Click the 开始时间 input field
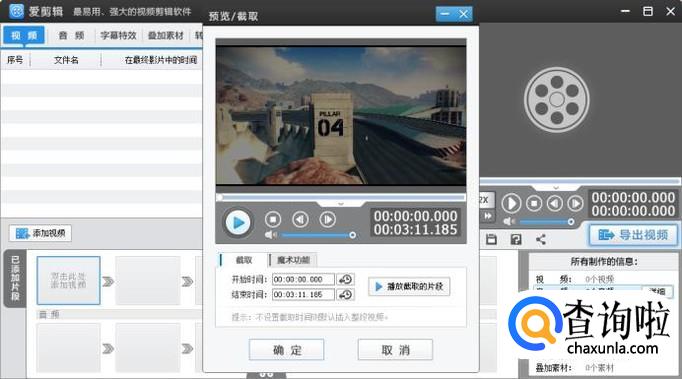The width and height of the screenshot is (682, 379). (x=303, y=279)
